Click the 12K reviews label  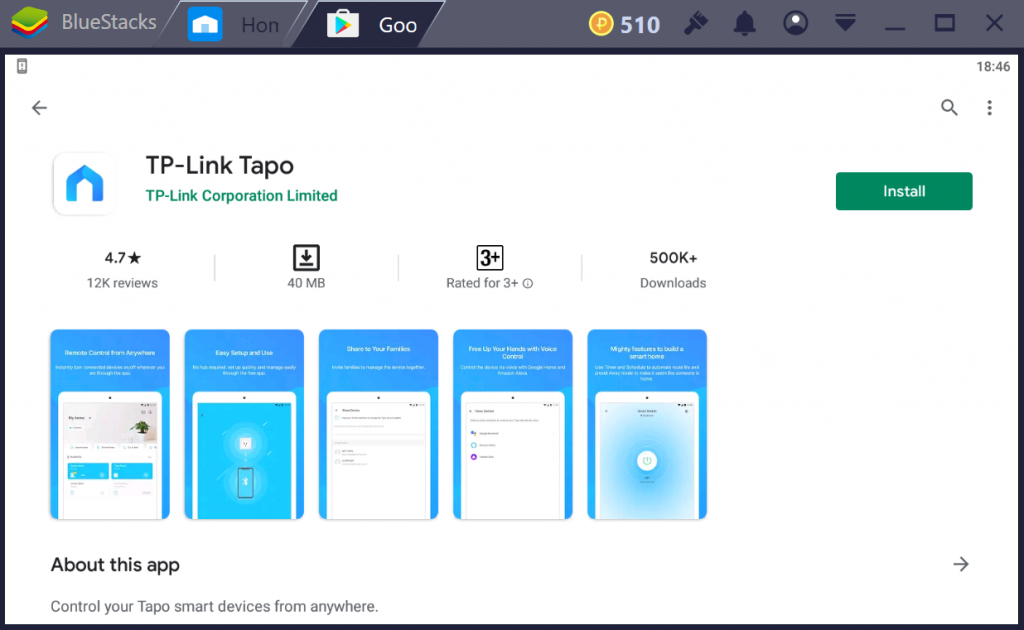[122, 283]
